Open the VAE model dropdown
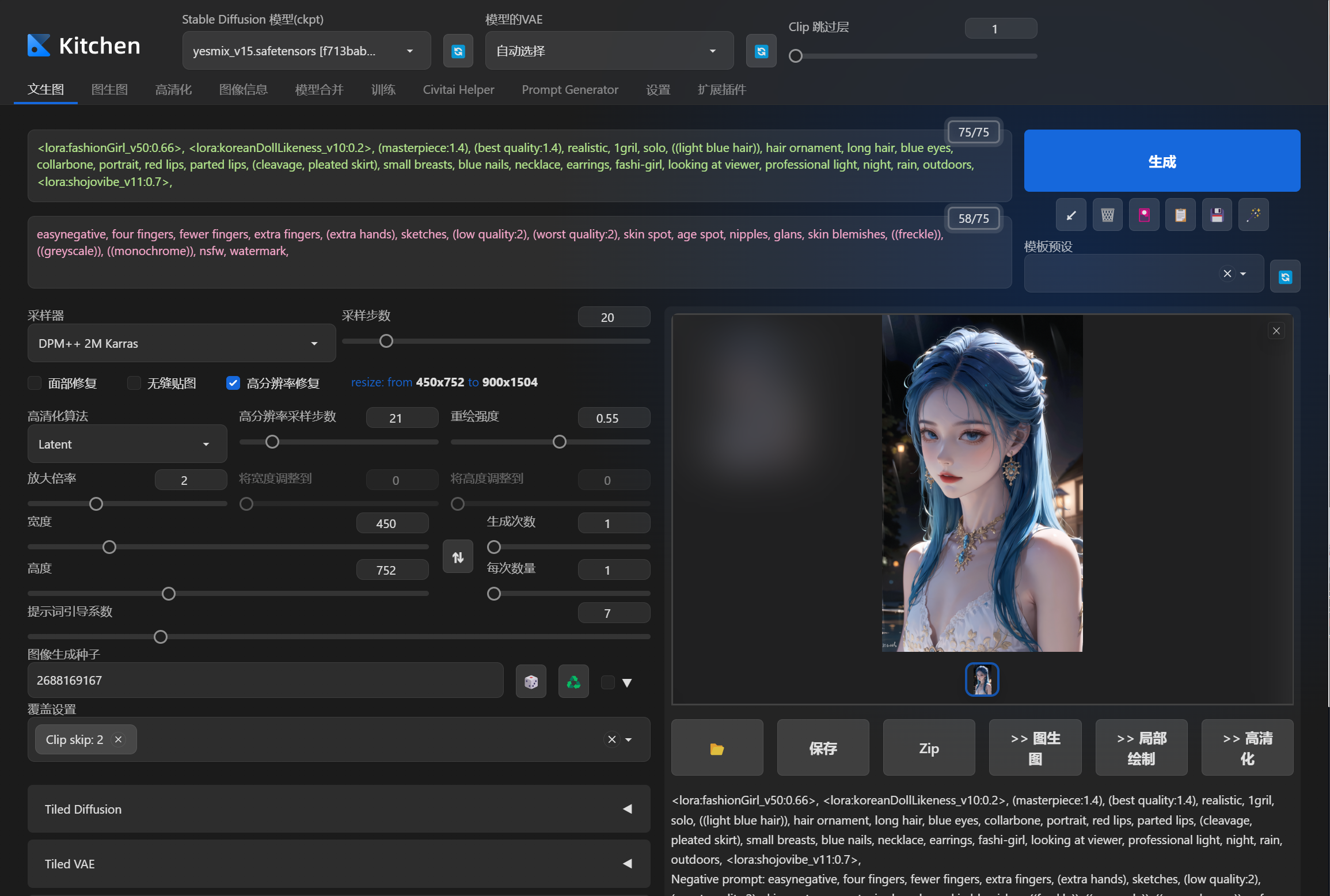 (x=609, y=51)
